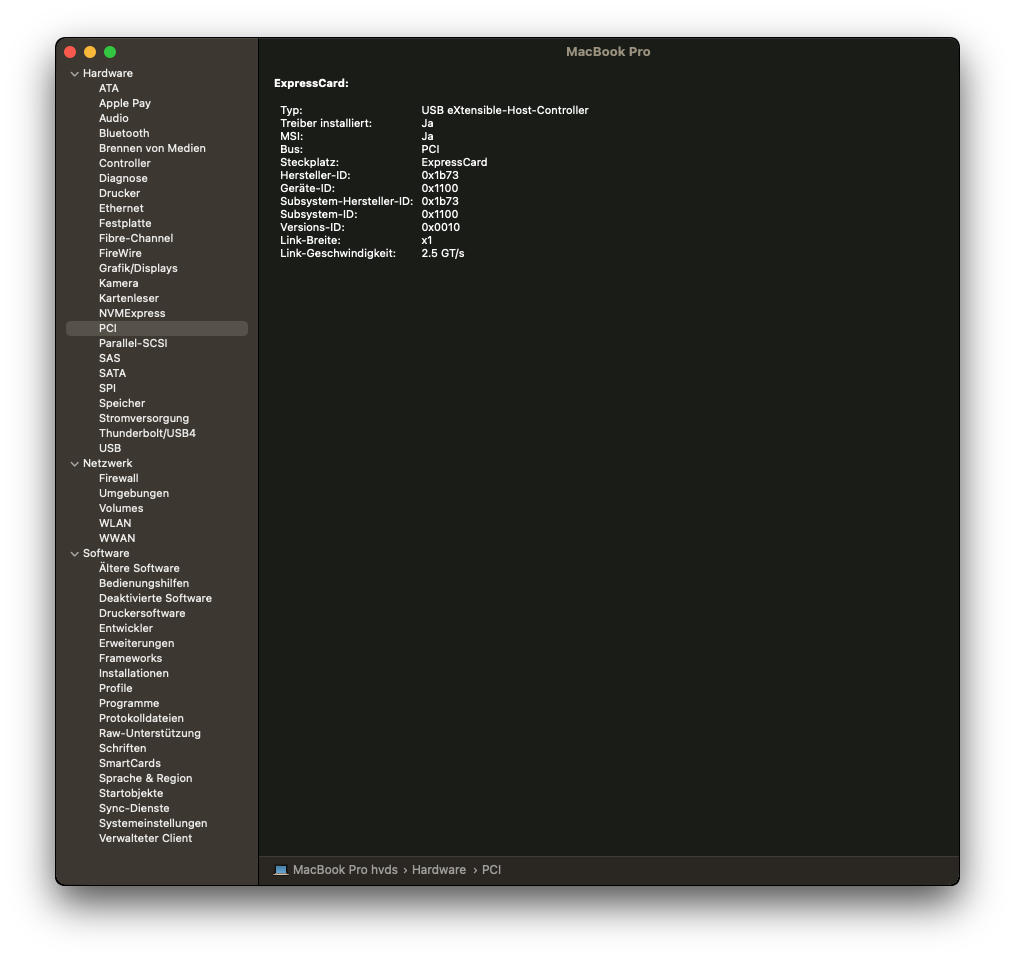Image resolution: width=1015 pixels, height=959 pixels.
Task: Open Thunderbolt/USB4 hardware info
Action: point(147,433)
